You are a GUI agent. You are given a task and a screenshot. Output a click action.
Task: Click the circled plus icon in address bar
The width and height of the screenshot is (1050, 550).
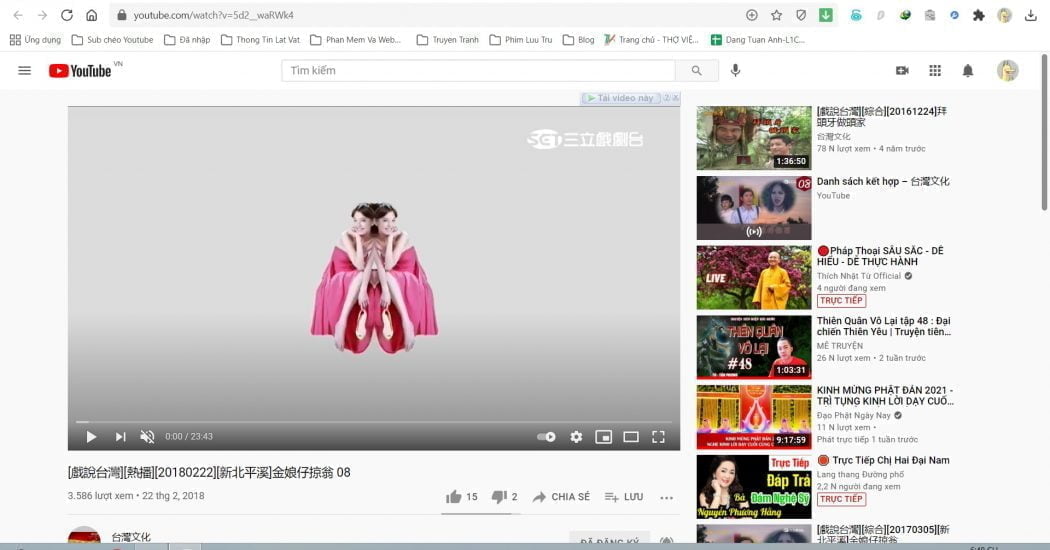(751, 15)
